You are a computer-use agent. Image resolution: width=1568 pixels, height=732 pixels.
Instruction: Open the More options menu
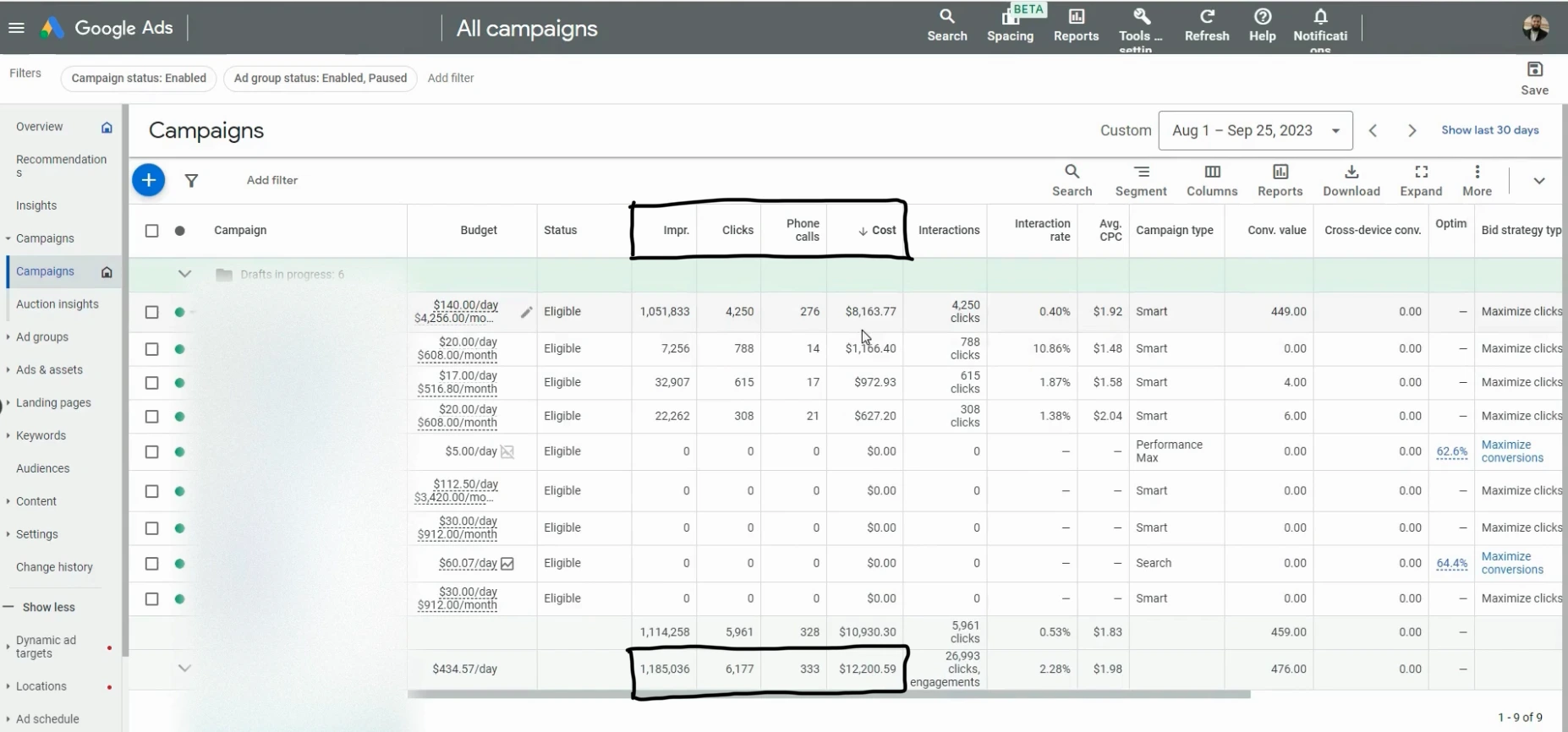point(1477,181)
